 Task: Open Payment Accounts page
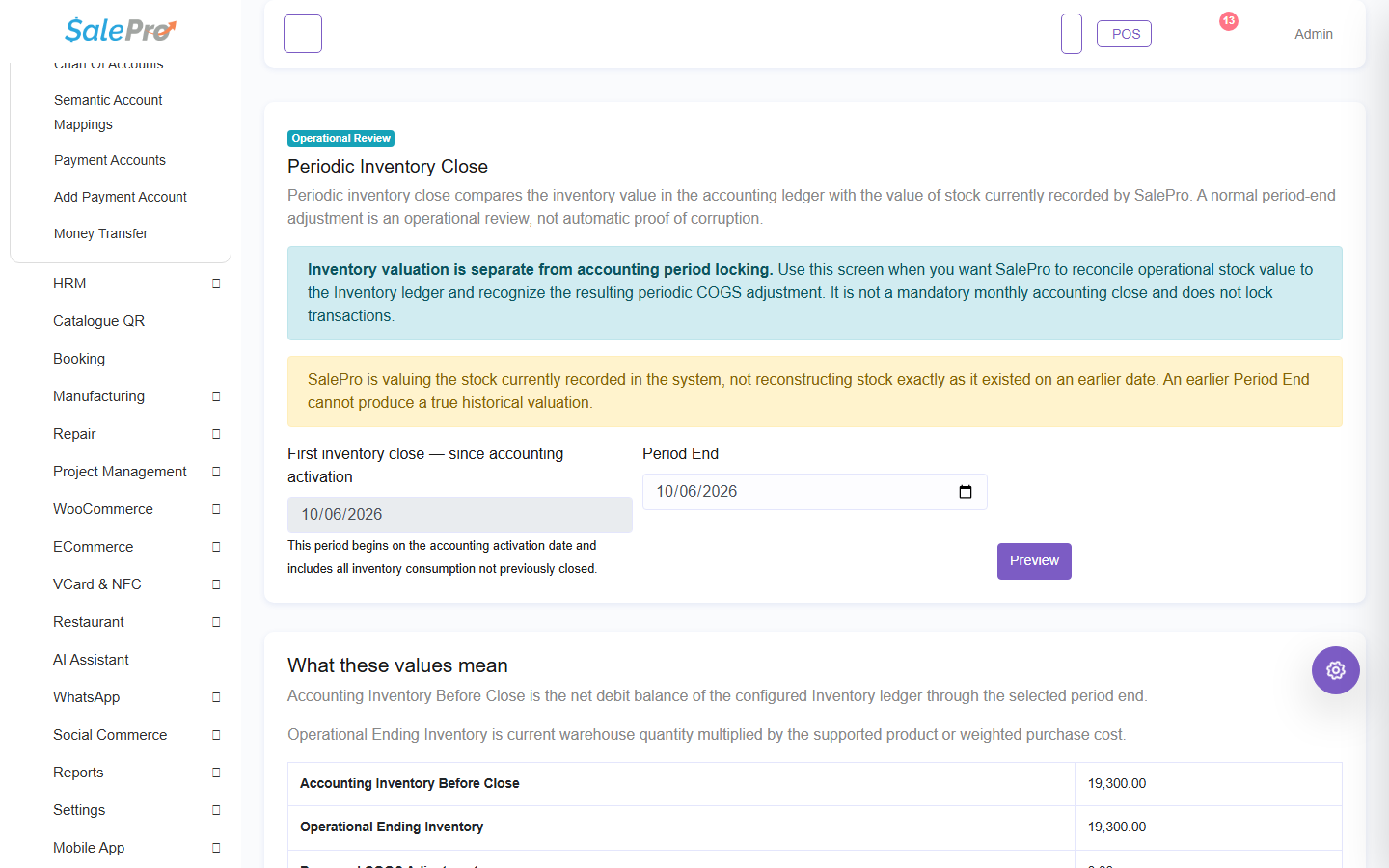(x=110, y=160)
